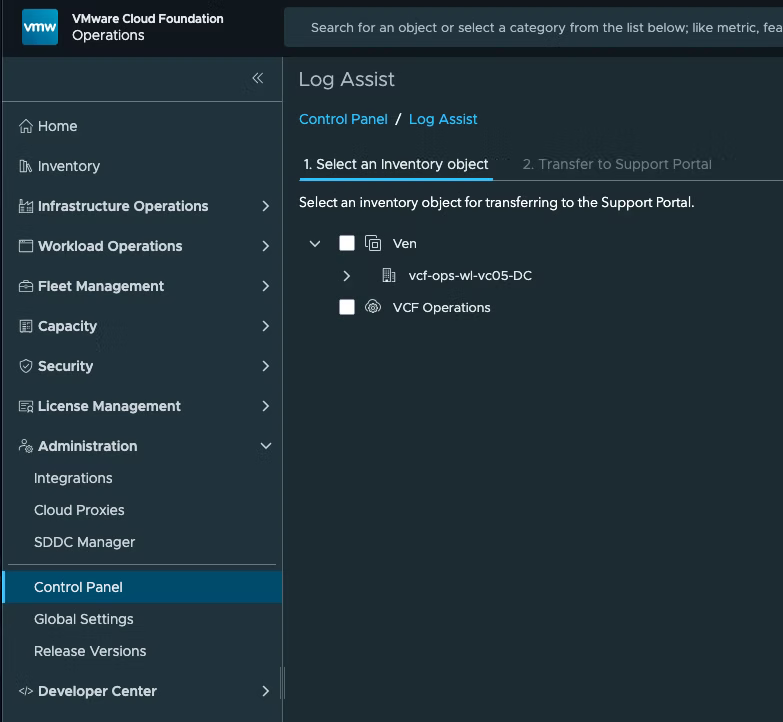This screenshot has width=783, height=722.
Task: Open Transfer to Support Portal tab
Action: (617, 164)
